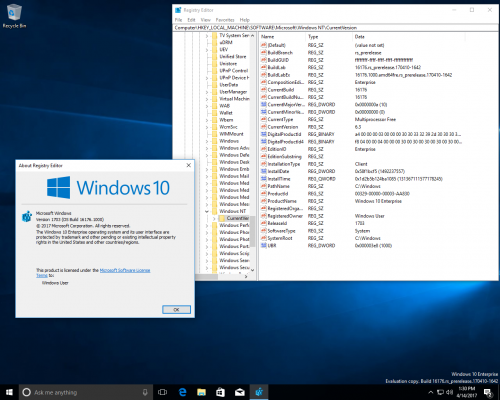Expand the WcmSvc key
The height and width of the screenshot is (400, 500).
(207, 127)
